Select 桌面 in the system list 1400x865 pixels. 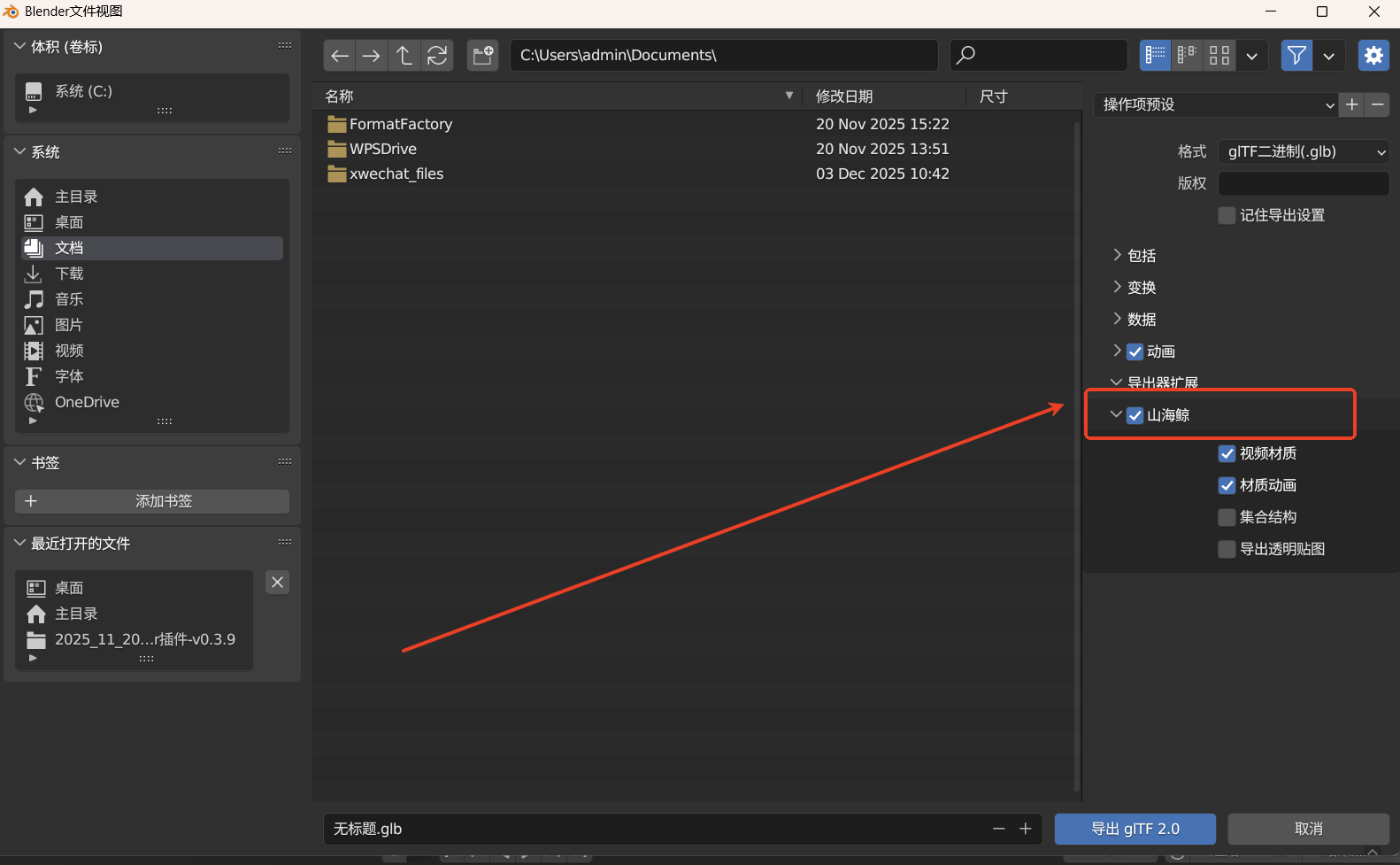69,223
